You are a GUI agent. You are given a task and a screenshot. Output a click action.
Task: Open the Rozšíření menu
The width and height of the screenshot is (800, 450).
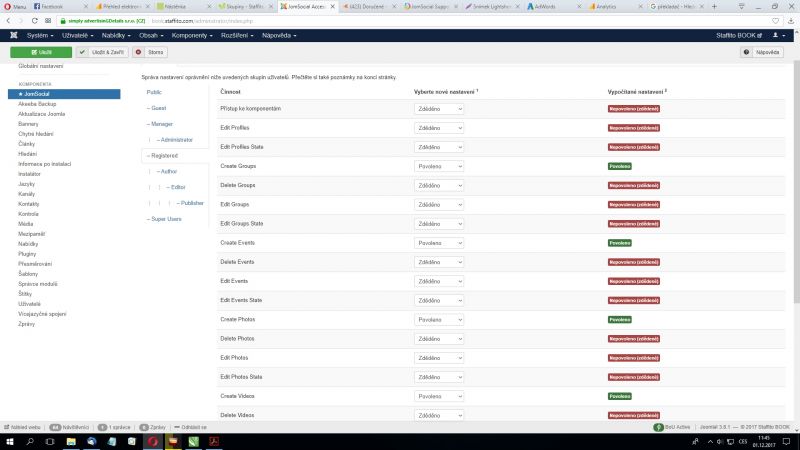coord(237,35)
